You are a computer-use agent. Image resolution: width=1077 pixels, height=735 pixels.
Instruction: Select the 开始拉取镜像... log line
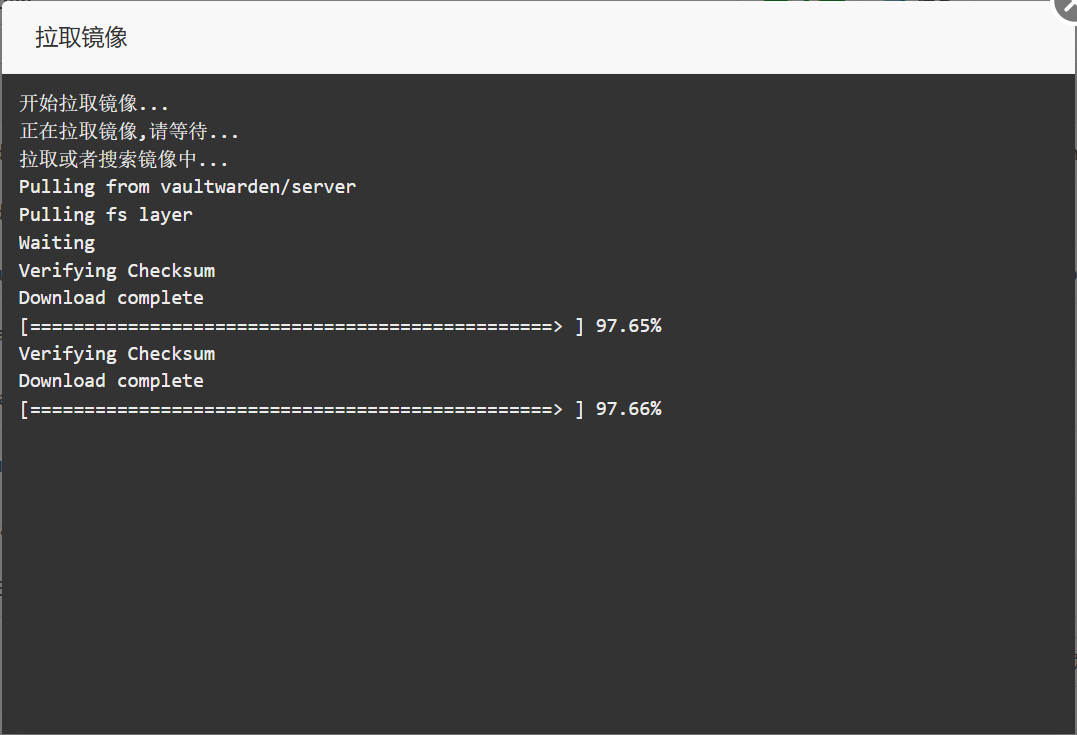[93, 104]
